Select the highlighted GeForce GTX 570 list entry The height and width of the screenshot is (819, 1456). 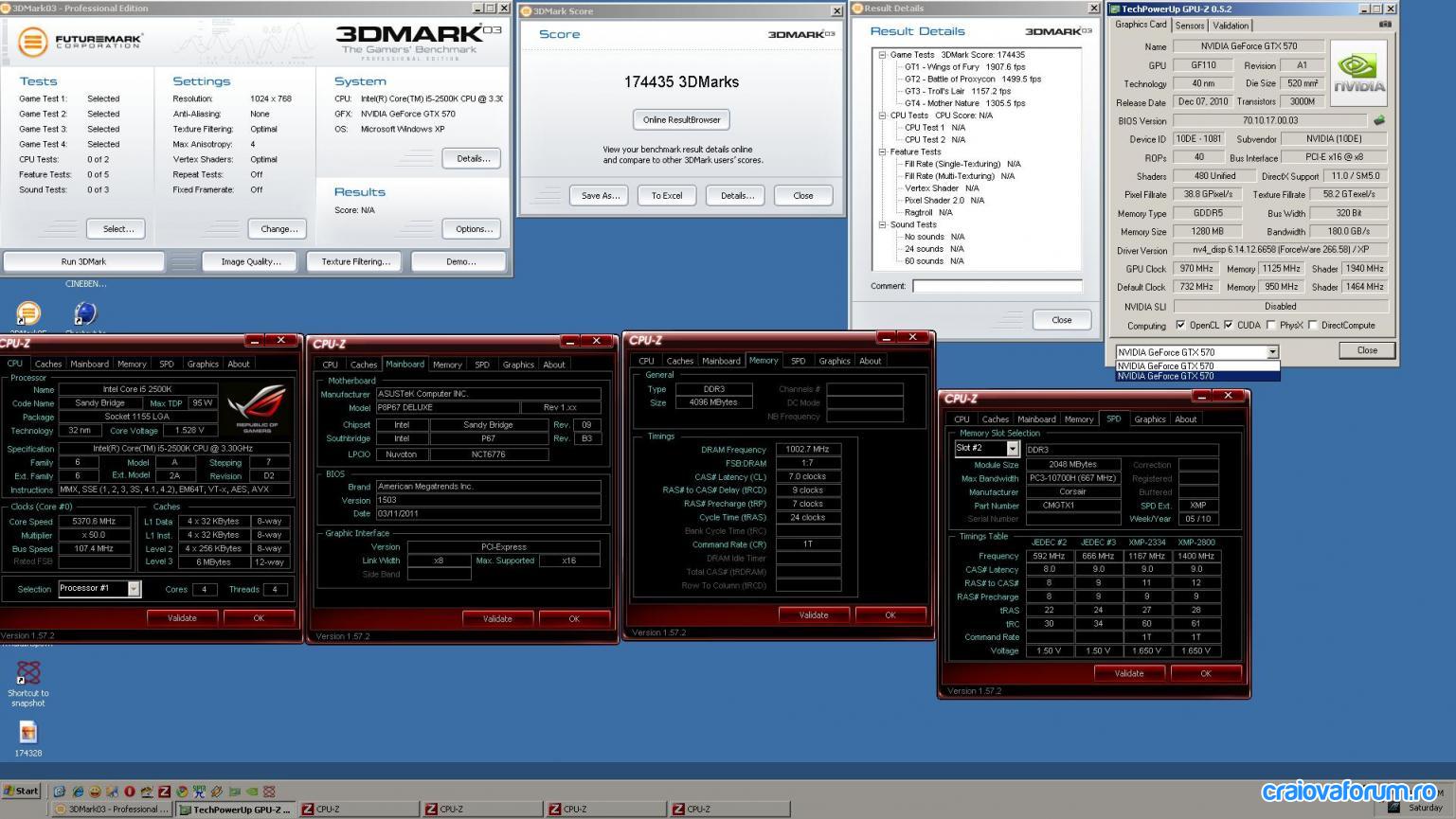pos(1197,376)
